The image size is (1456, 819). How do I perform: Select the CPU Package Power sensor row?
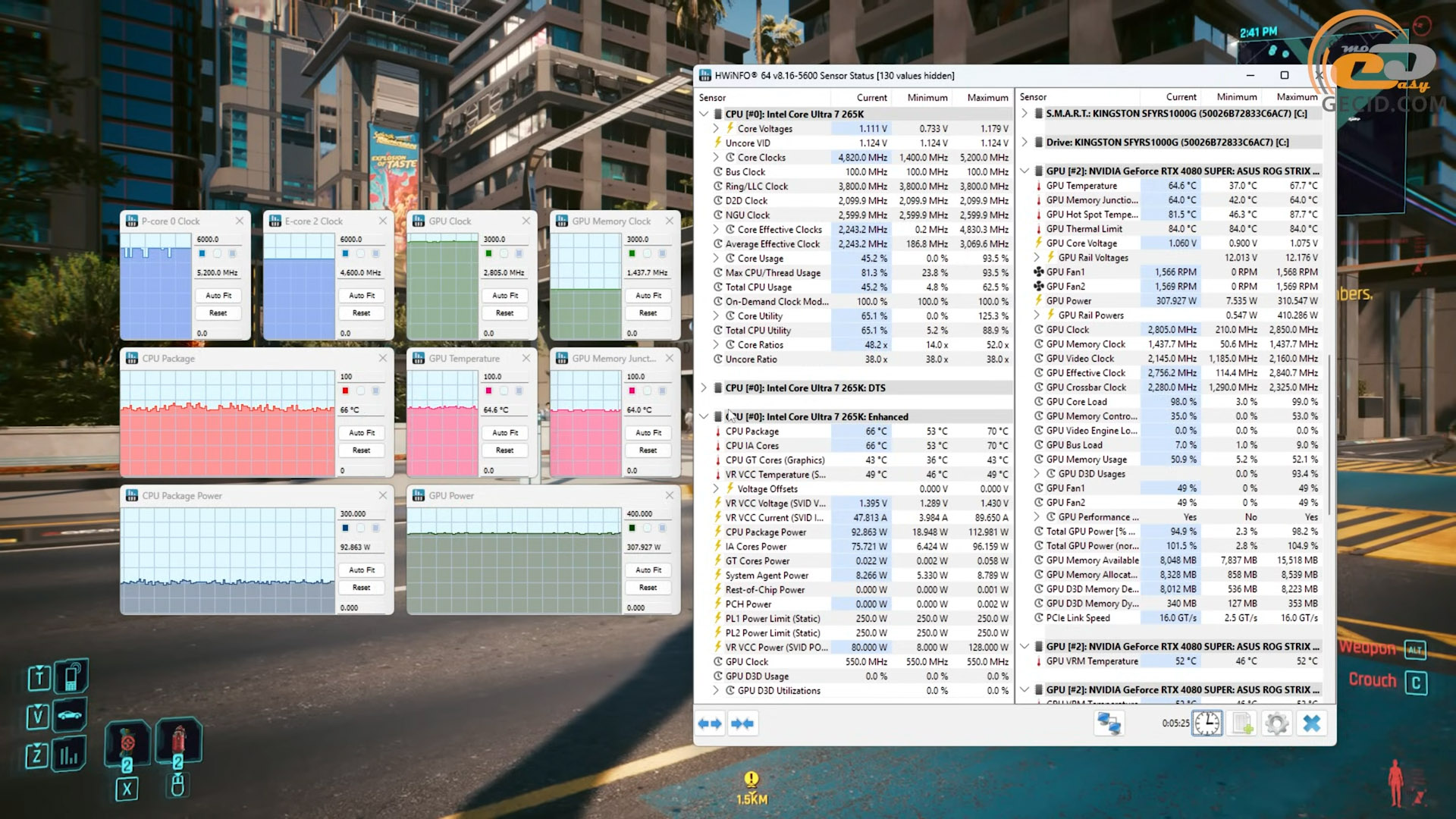[x=766, y=532]
